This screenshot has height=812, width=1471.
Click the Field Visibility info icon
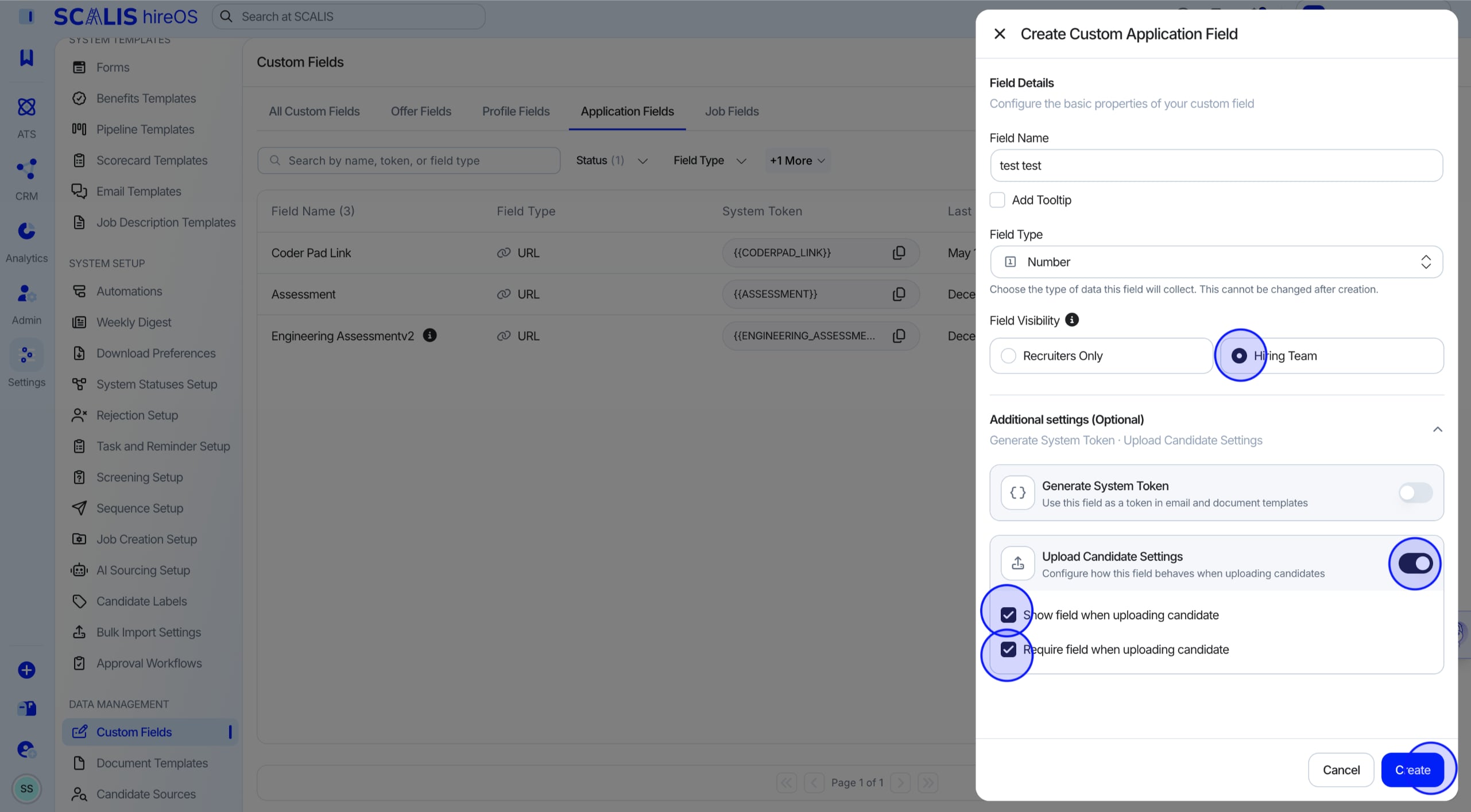point(1072,320)
